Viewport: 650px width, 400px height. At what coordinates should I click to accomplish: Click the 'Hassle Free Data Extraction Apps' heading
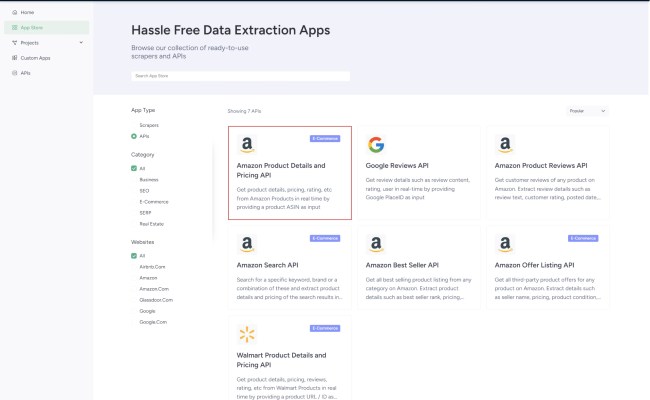[x=230, y=30]
